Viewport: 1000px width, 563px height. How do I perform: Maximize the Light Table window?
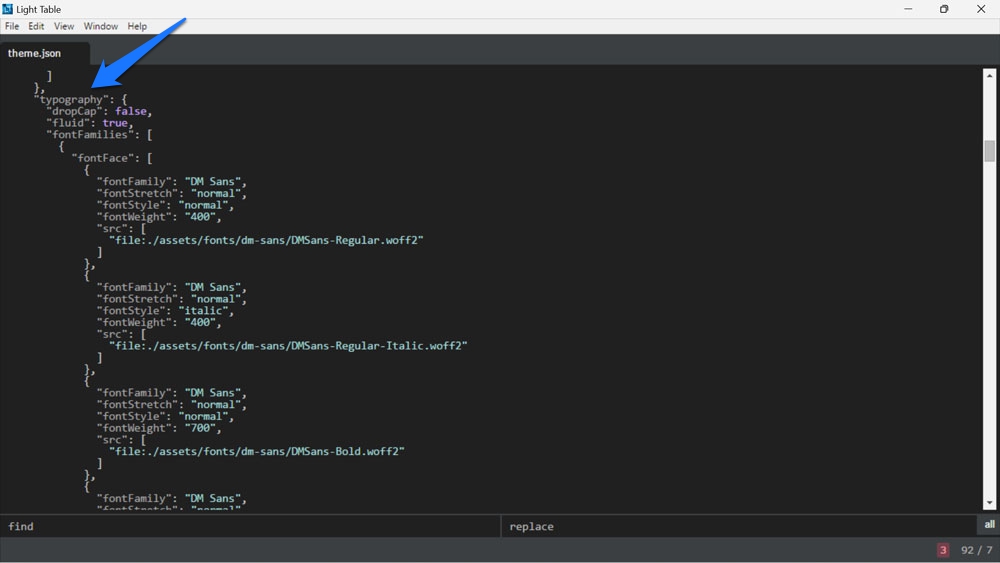pyautogui.click(x=943, y=9)
